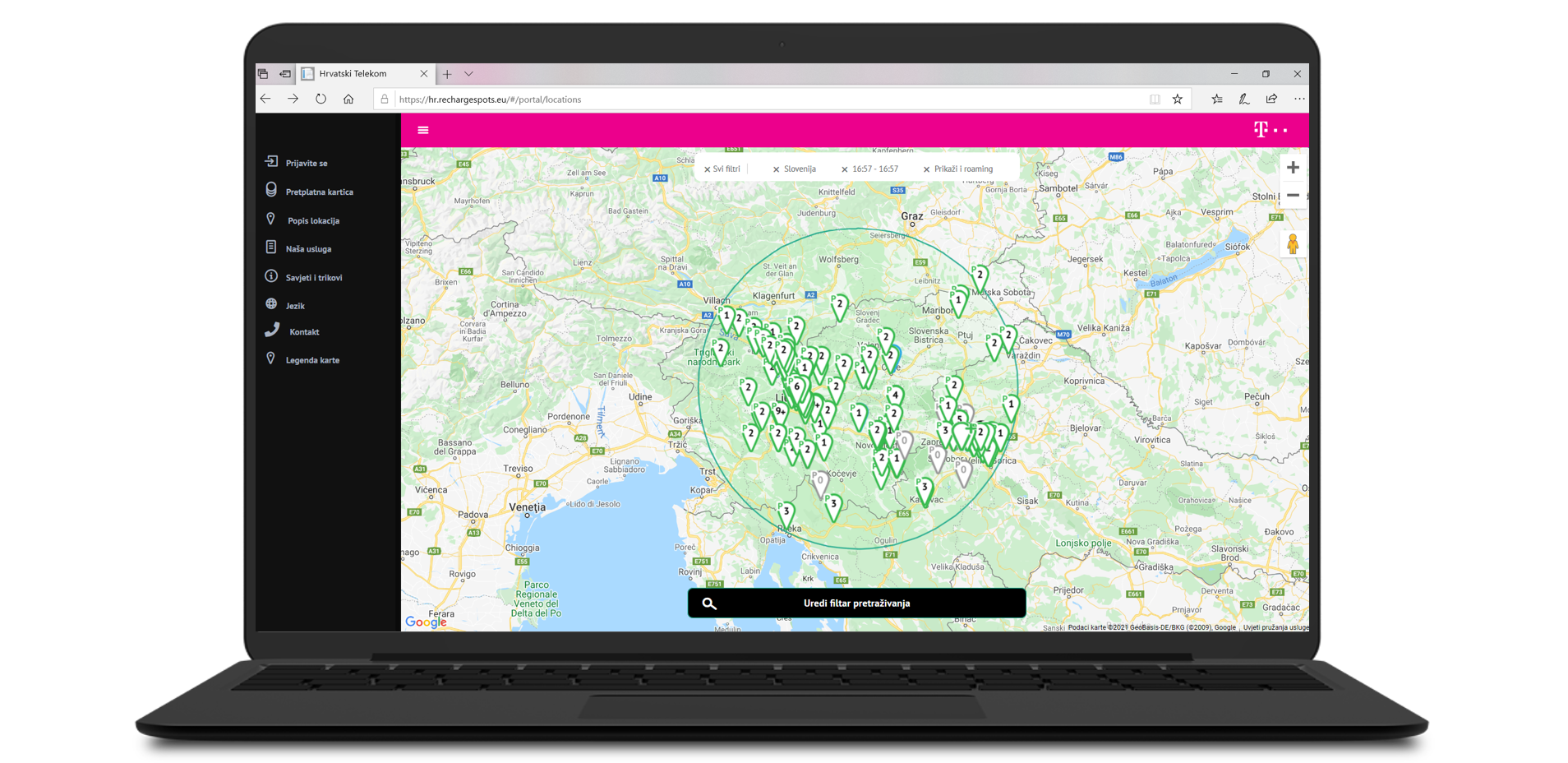
Task: Open Jezik language option in sidebar
Action: point(295,306)
